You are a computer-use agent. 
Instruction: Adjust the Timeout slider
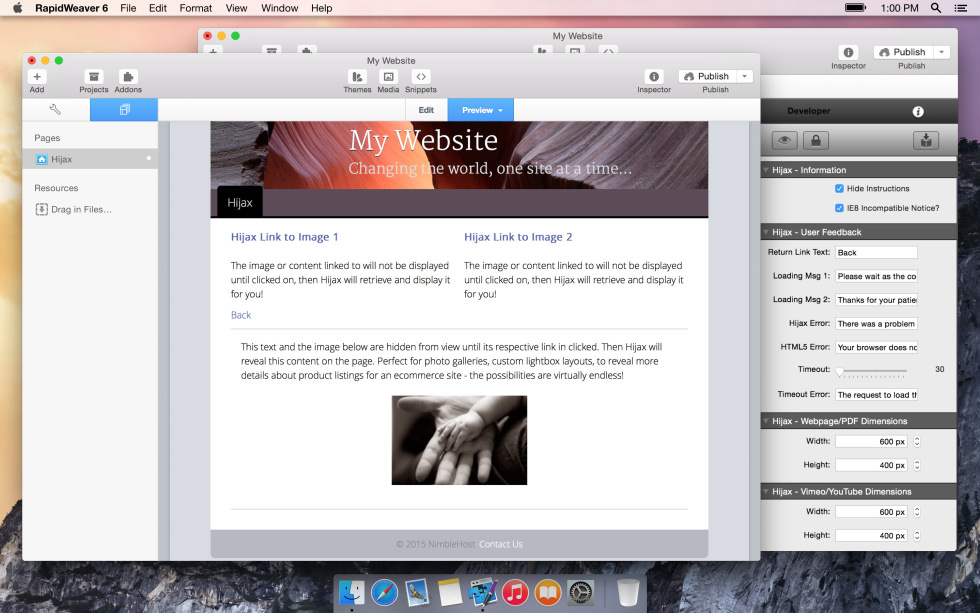pos(839,371)
